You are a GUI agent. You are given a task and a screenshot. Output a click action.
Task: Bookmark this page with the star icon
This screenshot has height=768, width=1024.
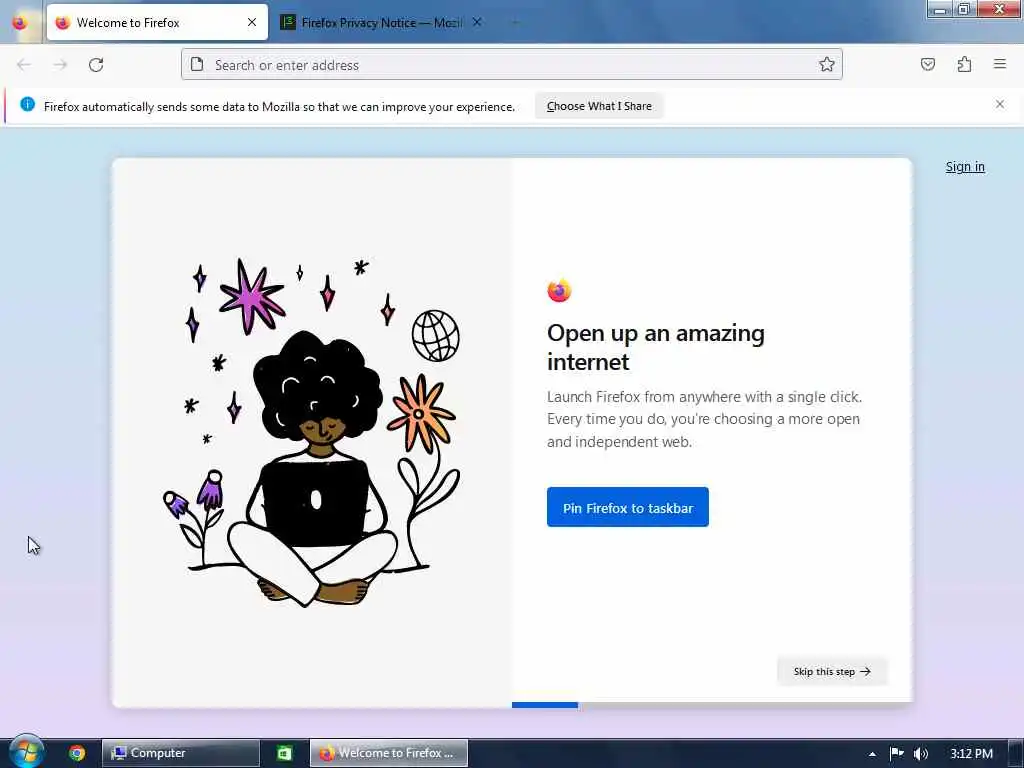[827, 64]
